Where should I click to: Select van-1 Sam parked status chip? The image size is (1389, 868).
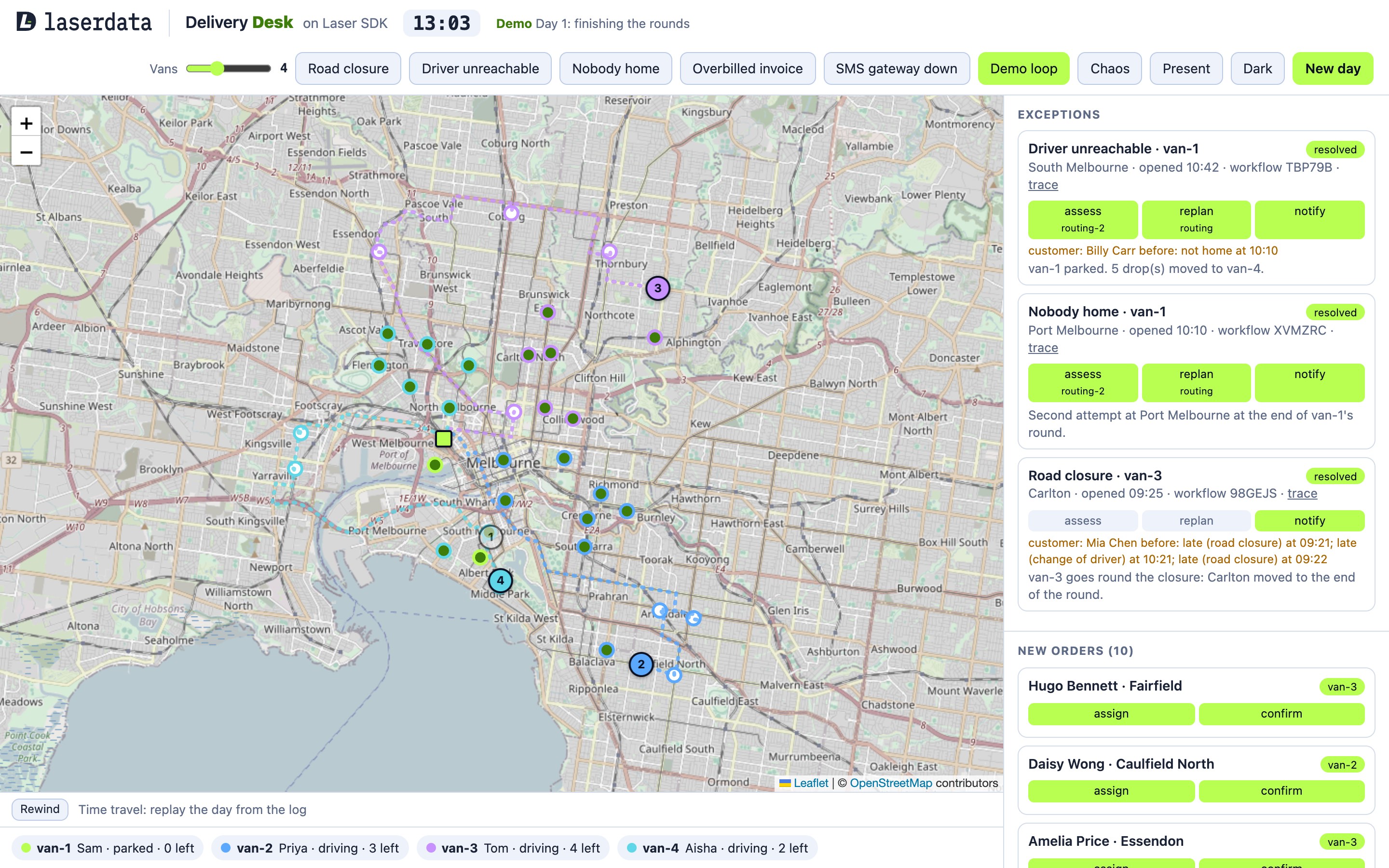click(108, 848)
